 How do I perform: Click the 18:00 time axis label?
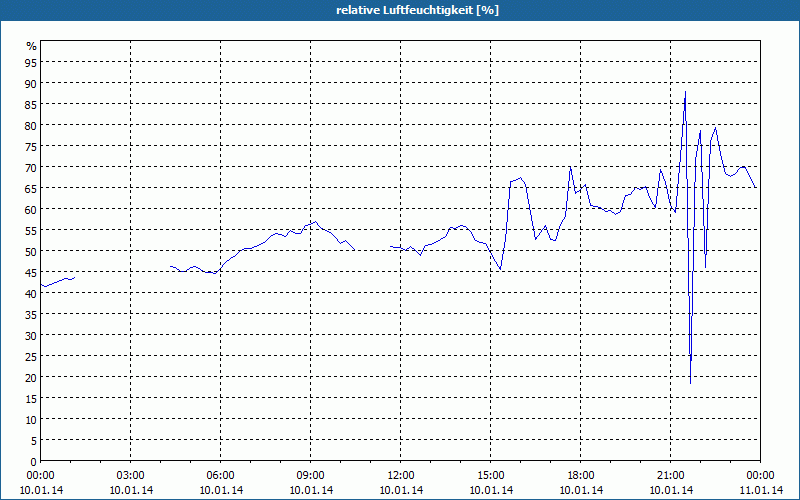click(x=581, y=476)
